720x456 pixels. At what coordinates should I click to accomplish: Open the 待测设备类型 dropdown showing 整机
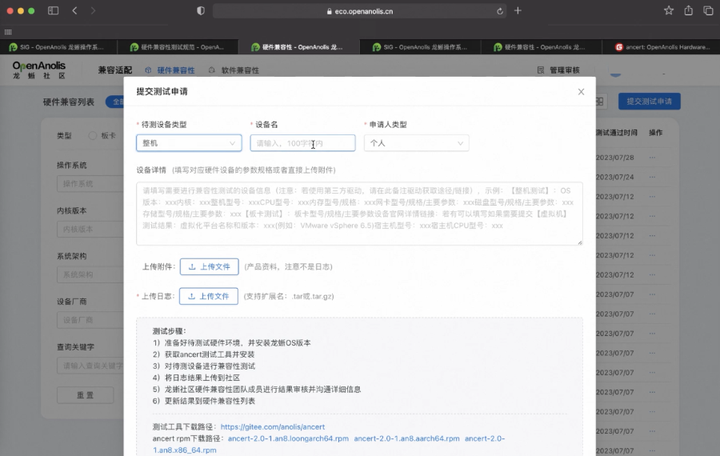tap(189, 143)
